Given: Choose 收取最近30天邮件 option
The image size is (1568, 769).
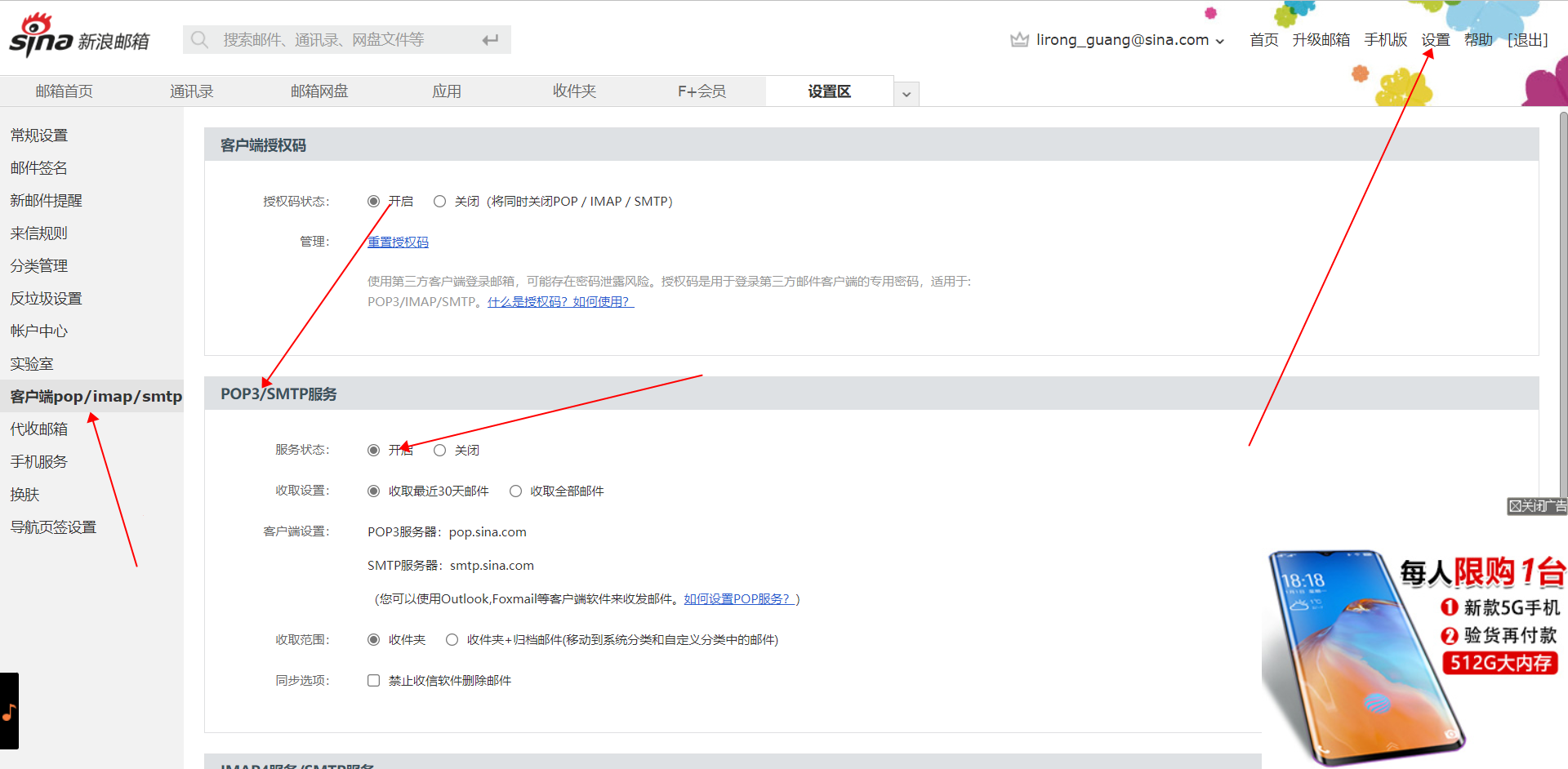Looking at the screenshot, I should [373, 491].
